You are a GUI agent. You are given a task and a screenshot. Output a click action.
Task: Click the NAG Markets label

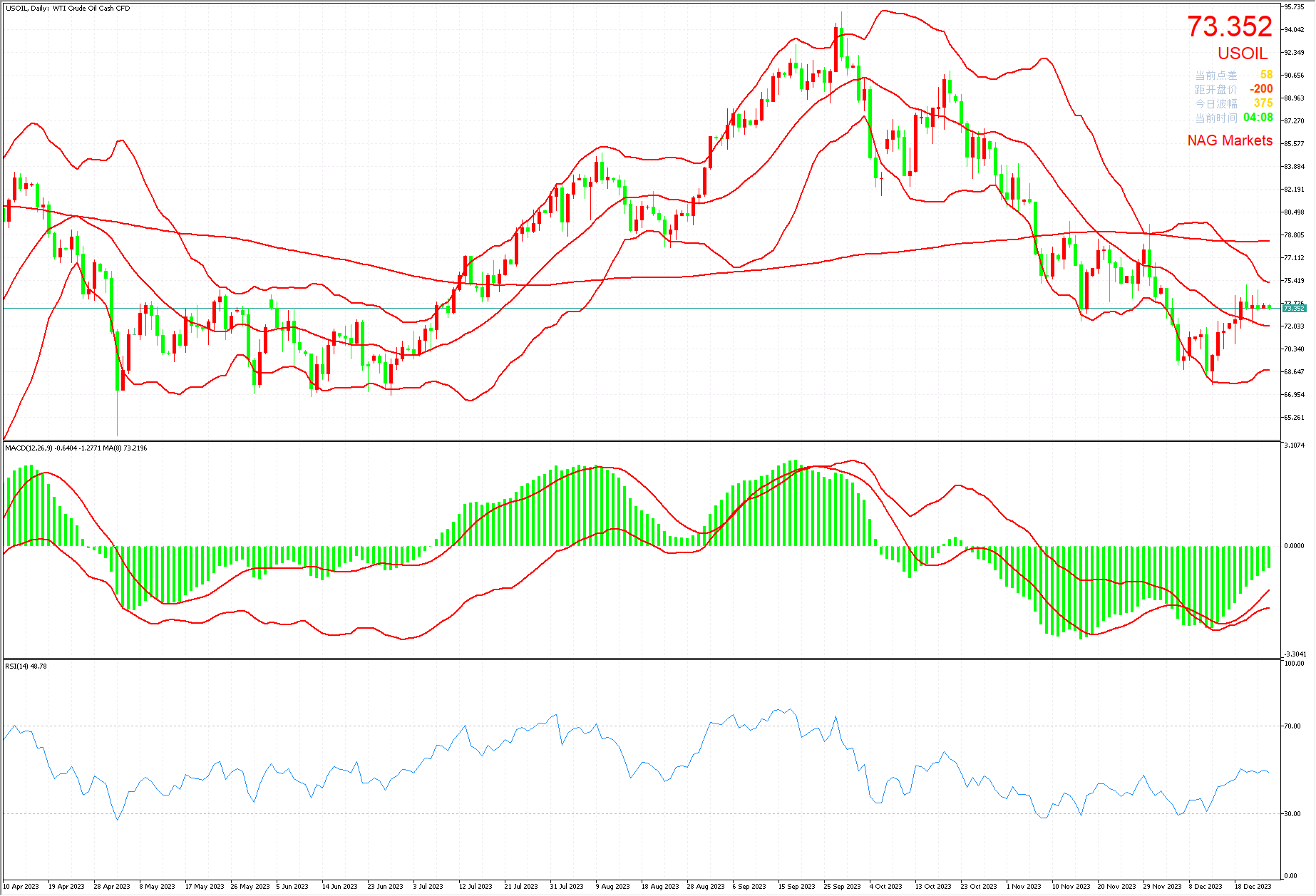pyautogui.click(x=1230, y=140)
